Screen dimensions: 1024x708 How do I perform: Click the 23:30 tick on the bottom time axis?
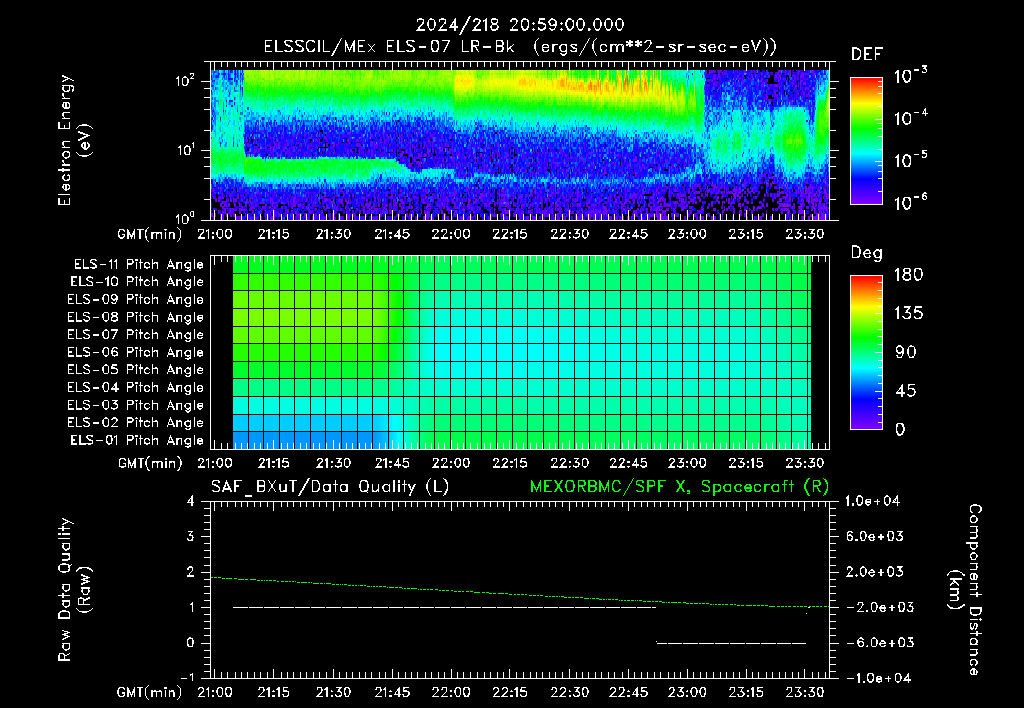pos(804,692)
